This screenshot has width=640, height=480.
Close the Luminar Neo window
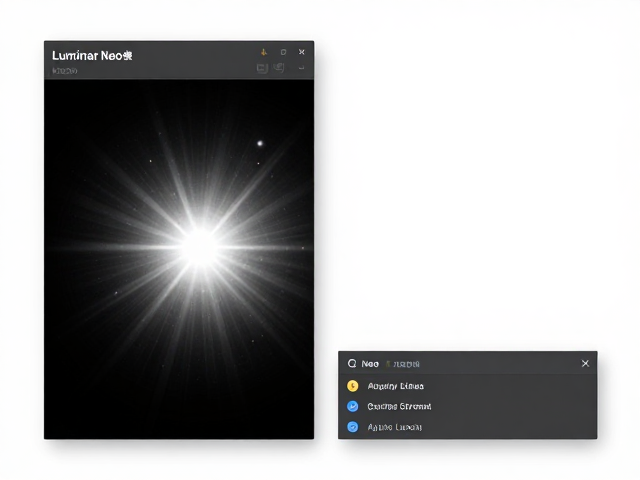pos(302,52)
